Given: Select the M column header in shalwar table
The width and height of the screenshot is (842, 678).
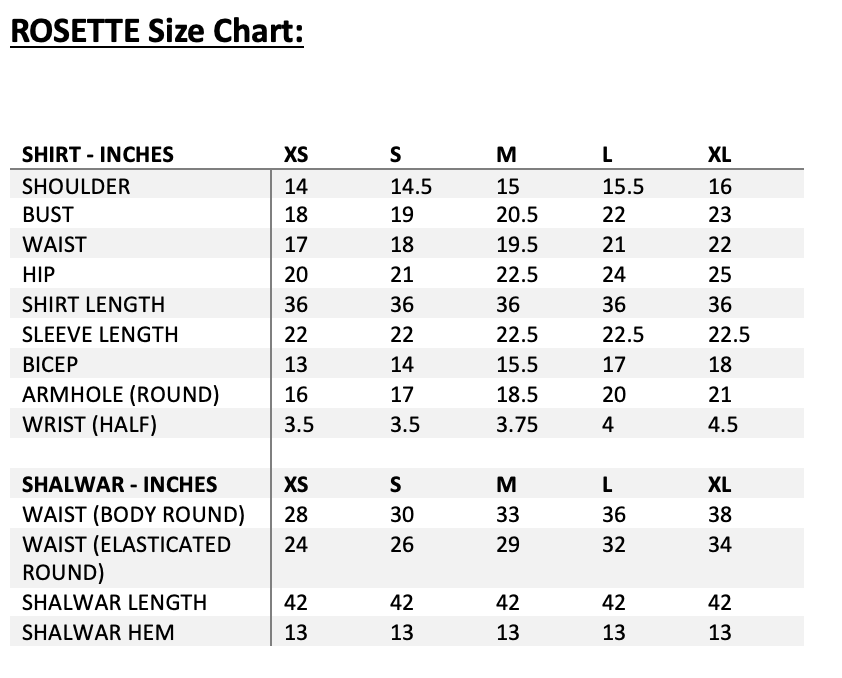Looking at the screenshot, I should [506, 485].
